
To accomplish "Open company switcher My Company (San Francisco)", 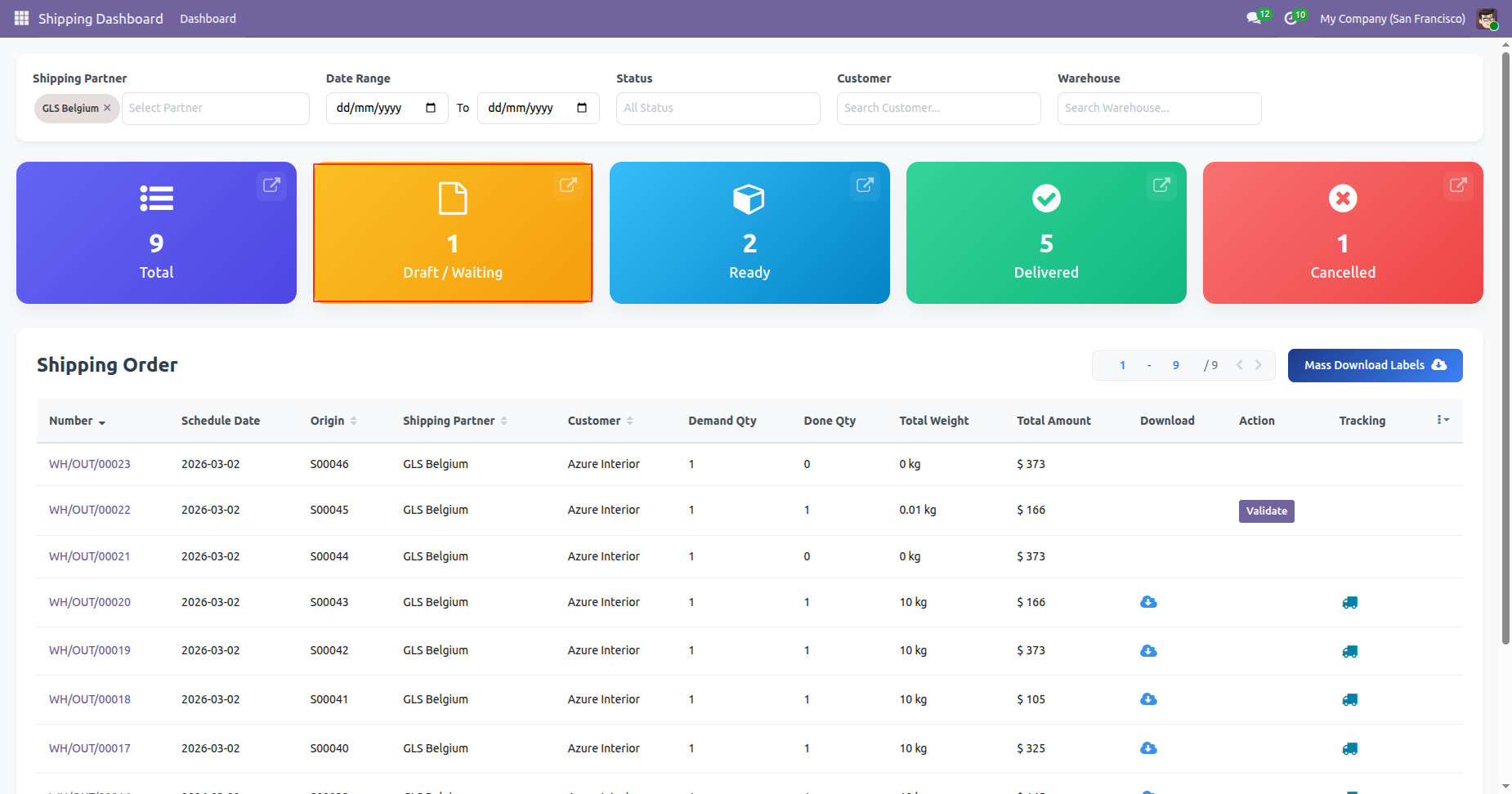I will 1392,19.
